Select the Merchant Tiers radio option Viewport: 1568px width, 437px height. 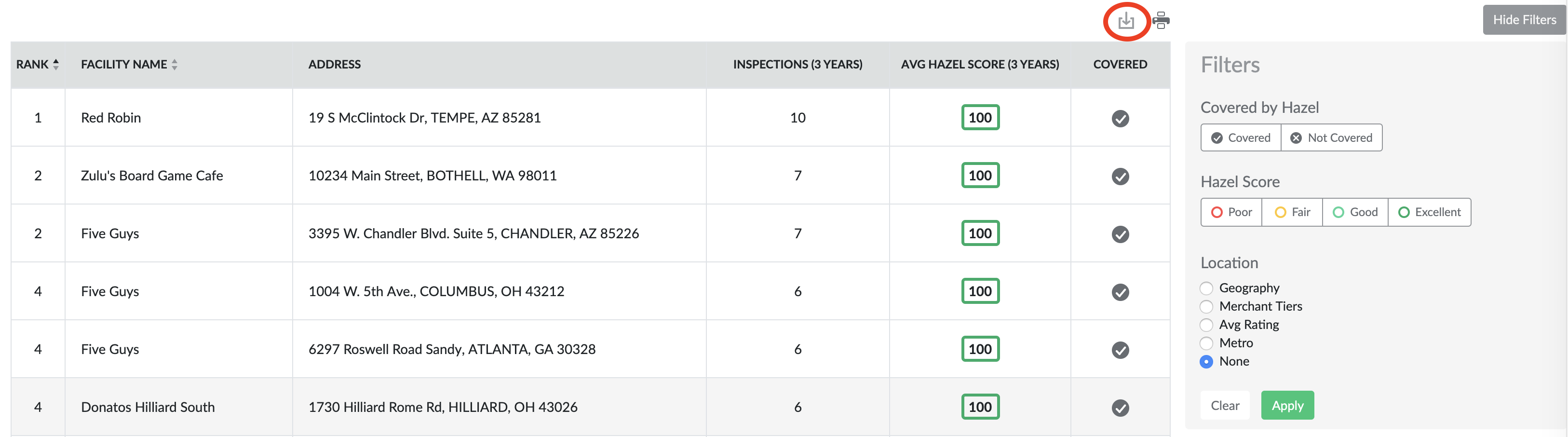pos(1206,306)
